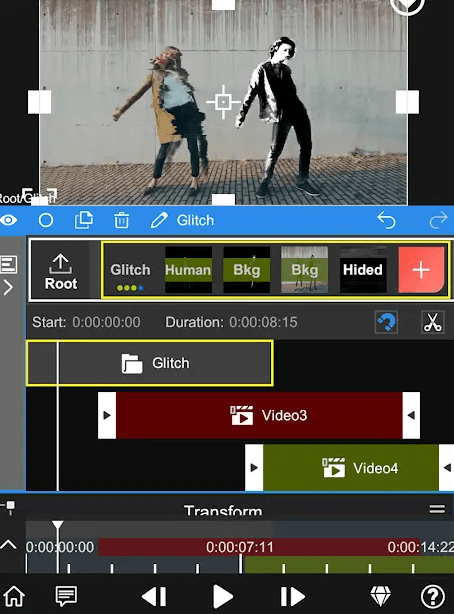The width and height of the screenshot is (454, 614).
Task: Play the video preview
Action: pyautogui.click(x=223, y=597)
